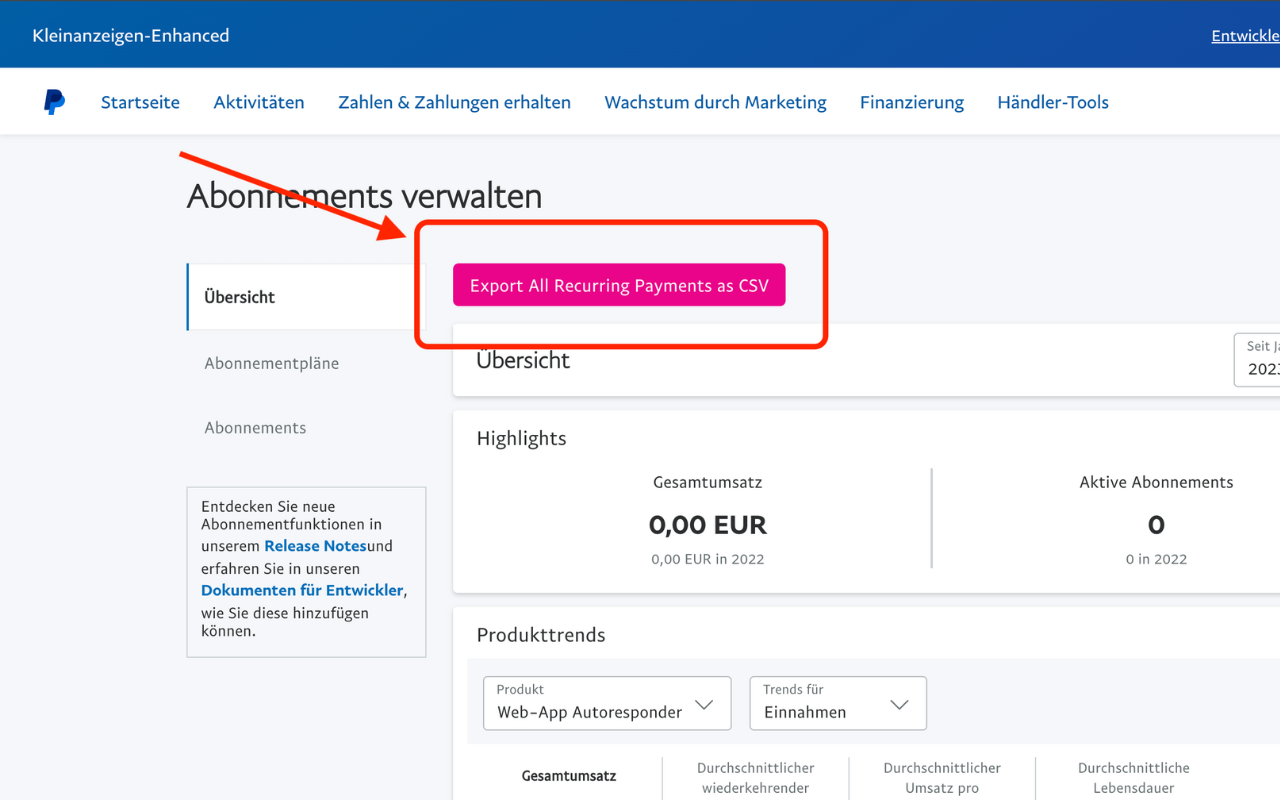This screenshot has height=800, width=1280.
Task: Select Übersicht in the sidebar
Action: (x=239, y=296)
